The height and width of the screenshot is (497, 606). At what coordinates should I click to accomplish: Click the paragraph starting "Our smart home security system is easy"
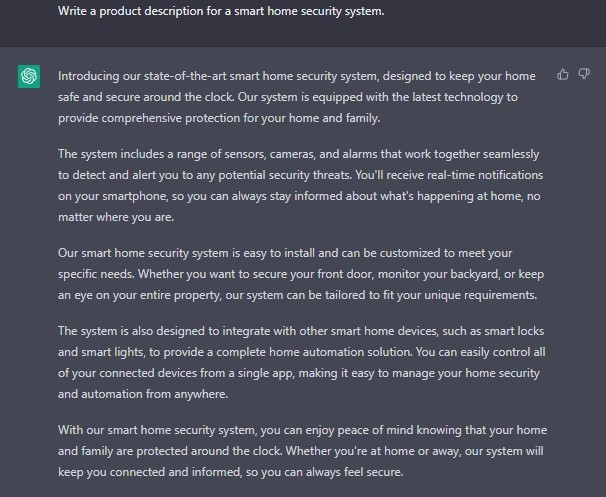pos(301,274)
